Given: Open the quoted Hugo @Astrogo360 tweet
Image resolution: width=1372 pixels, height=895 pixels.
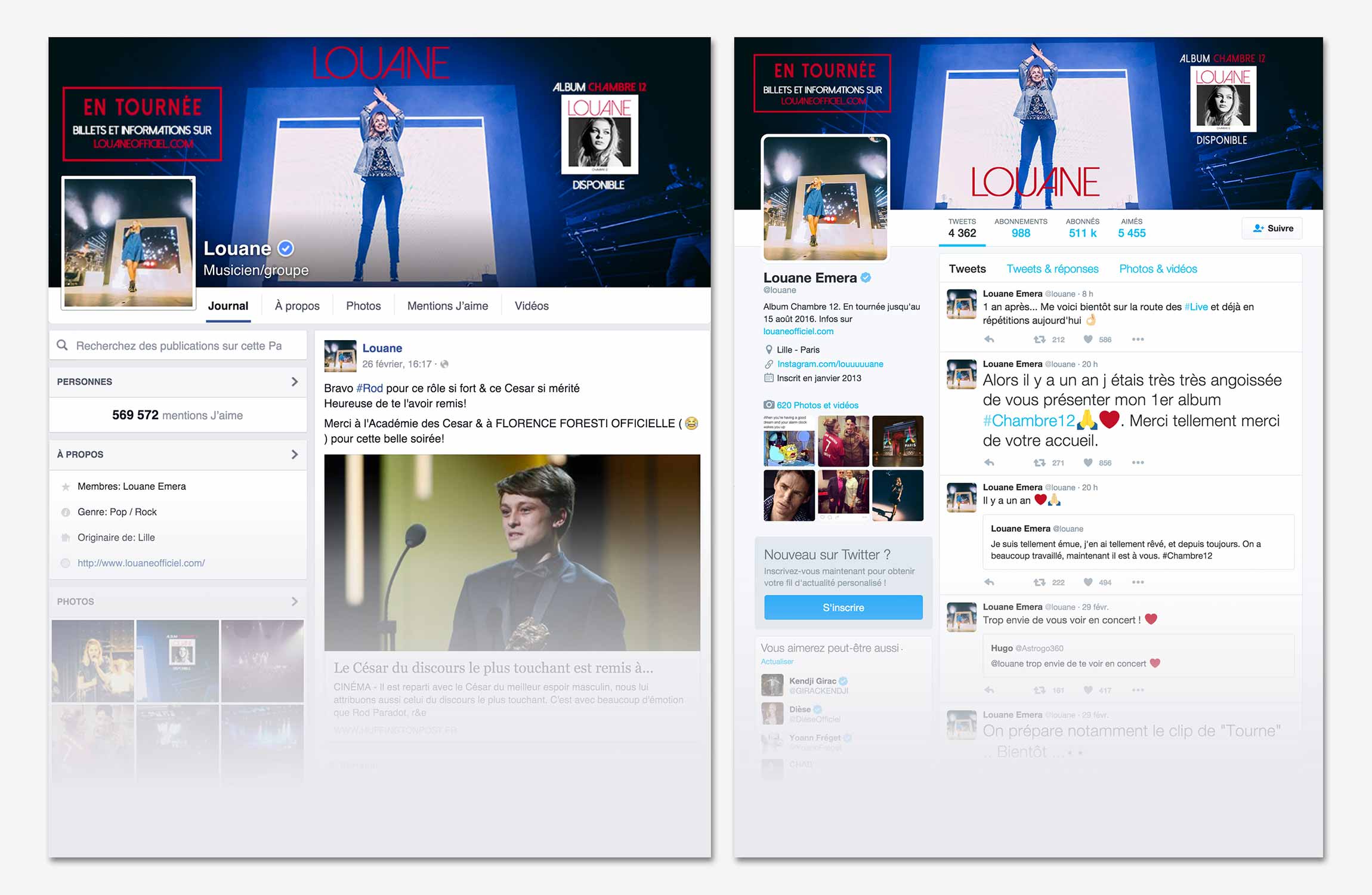Looking at the screenshot, I should coord(1138,656).
